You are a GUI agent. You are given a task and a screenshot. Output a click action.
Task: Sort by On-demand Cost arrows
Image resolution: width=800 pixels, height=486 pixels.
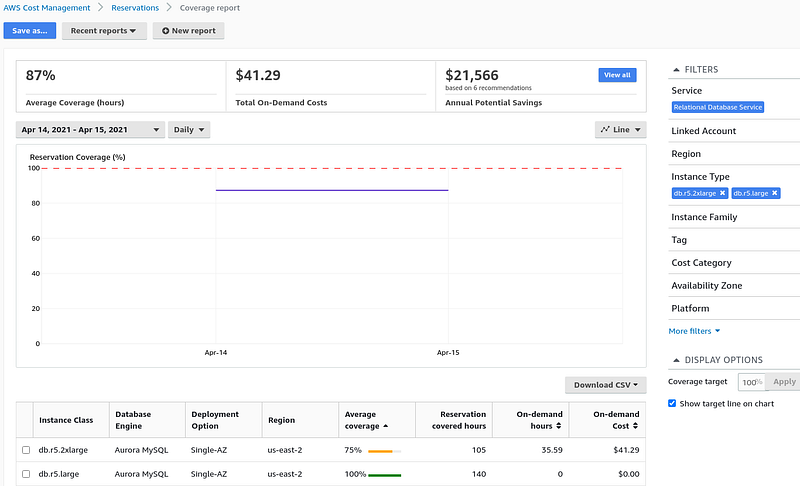(635, 426)
